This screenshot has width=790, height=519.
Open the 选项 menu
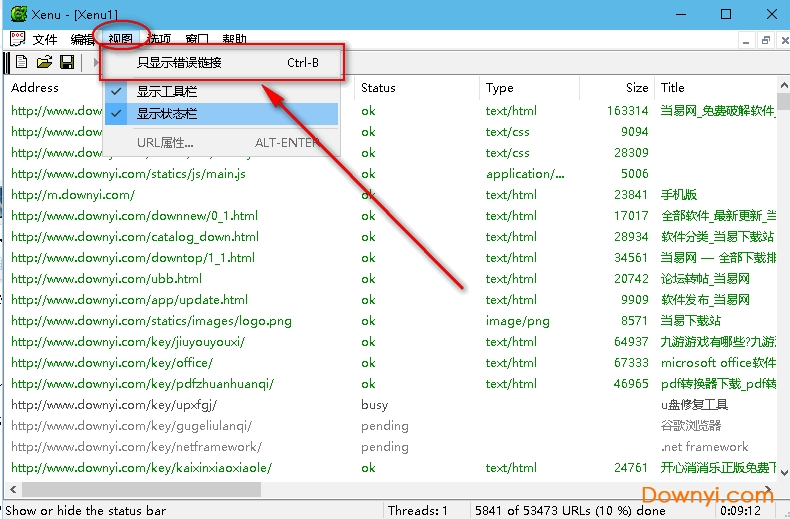(x=159, y=40)
